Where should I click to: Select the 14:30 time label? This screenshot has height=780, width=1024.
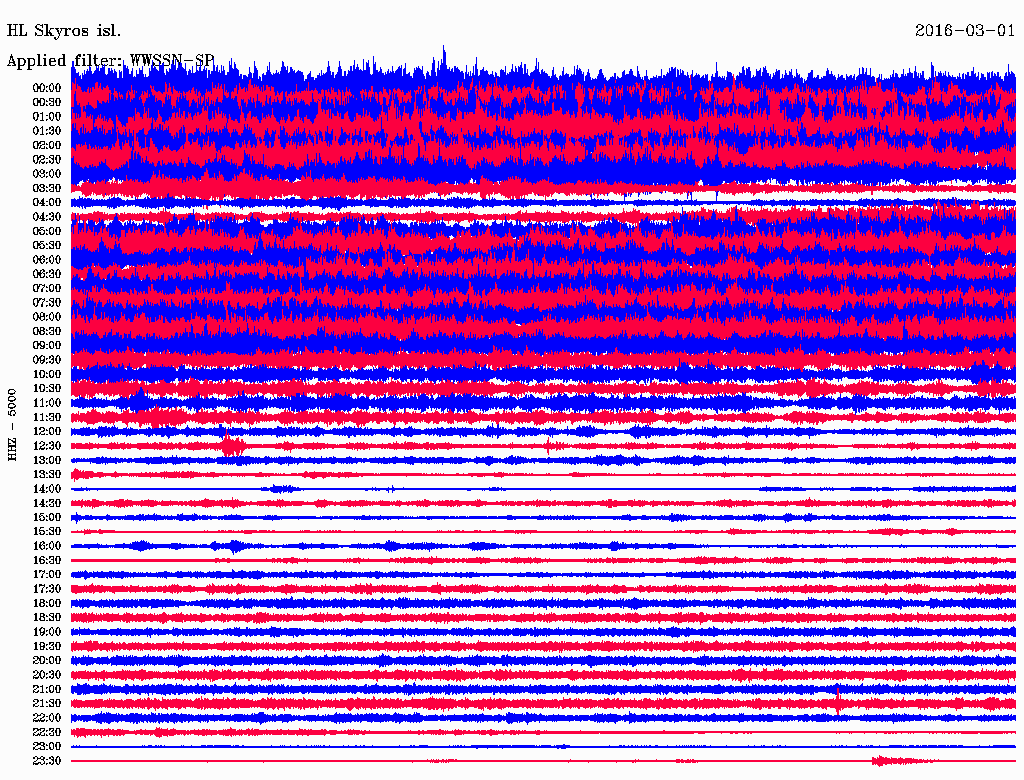47,504
